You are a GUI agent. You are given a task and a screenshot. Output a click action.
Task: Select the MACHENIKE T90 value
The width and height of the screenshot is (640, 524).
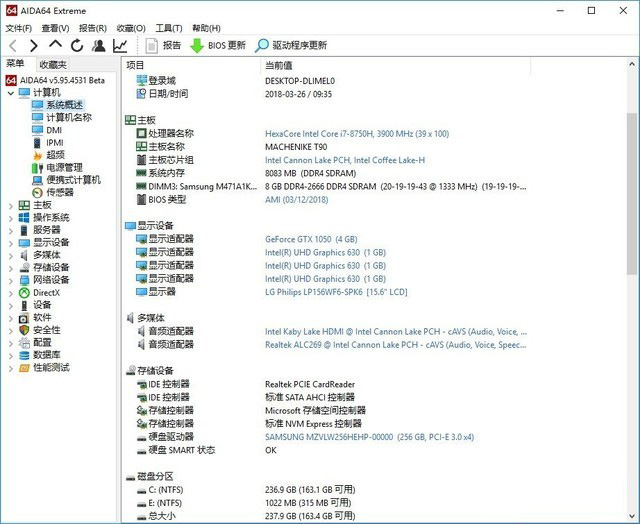(x=296, y=147)
